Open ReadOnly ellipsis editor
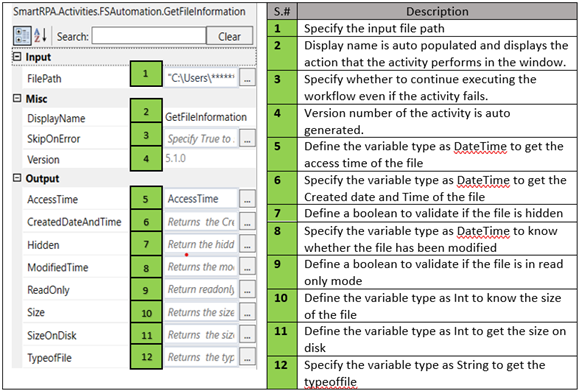Viewport: 582px width, 391px height. (x=247, y=289)
